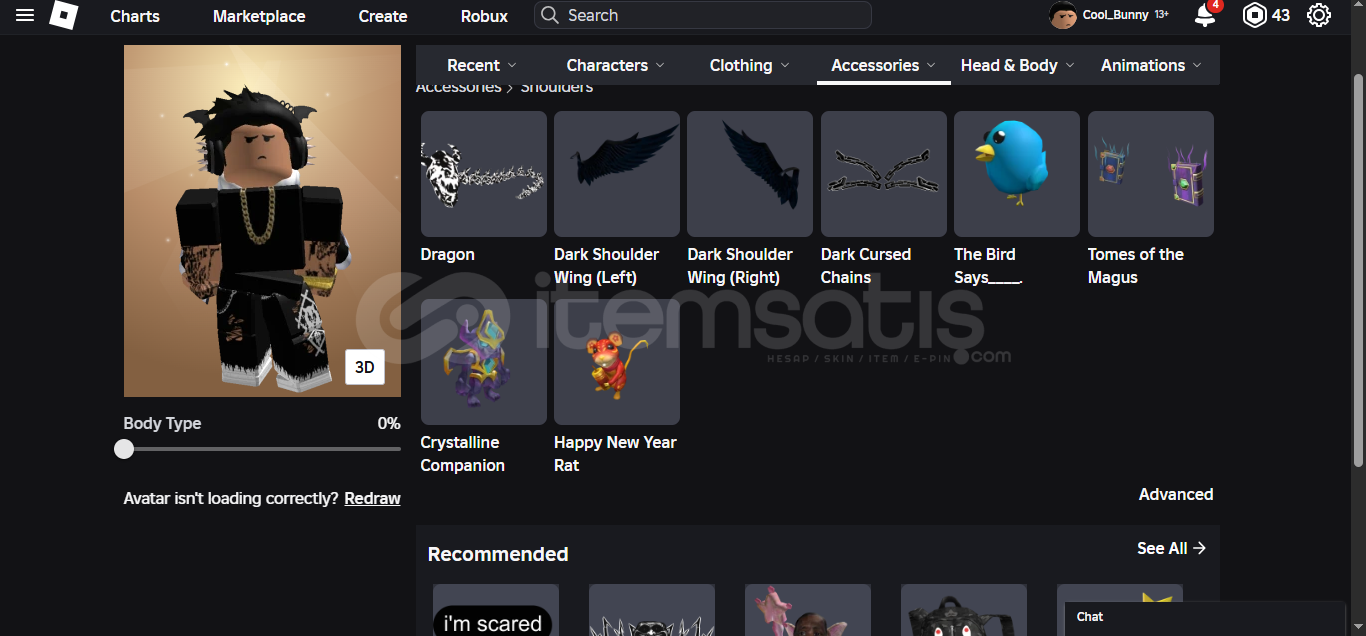Select Tomes of the Magus accessory
Image resolution: width=1366 pixels, height=636 pixels.
point(1151,174)
